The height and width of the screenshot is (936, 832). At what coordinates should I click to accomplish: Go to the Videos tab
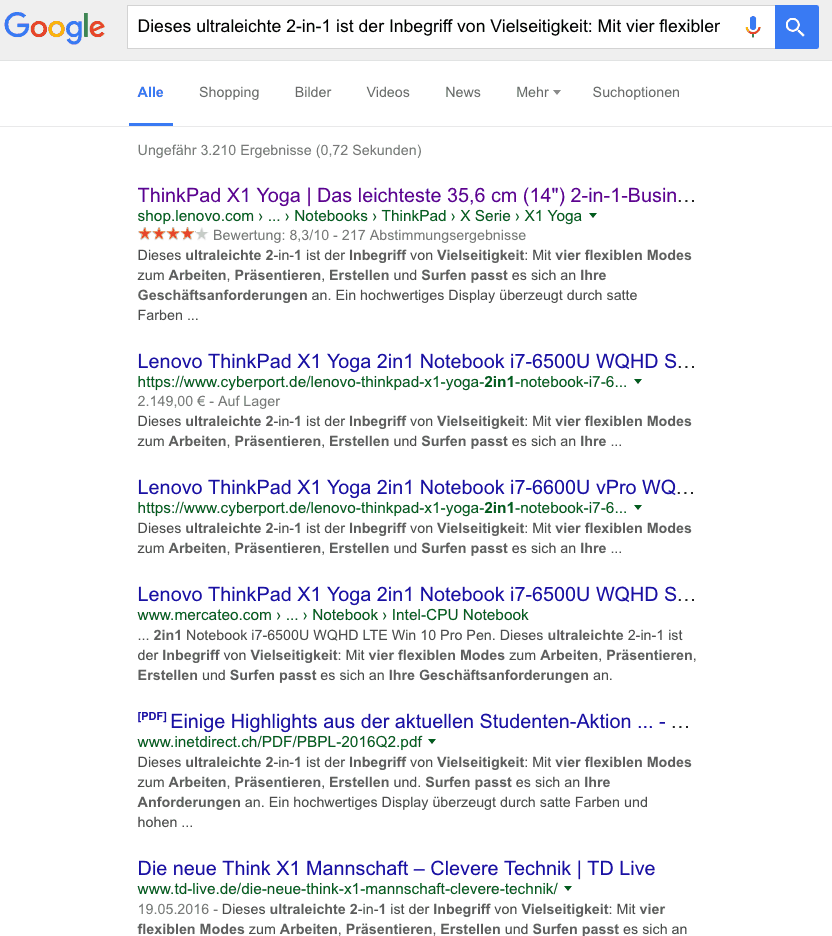[x=388, y=92]
